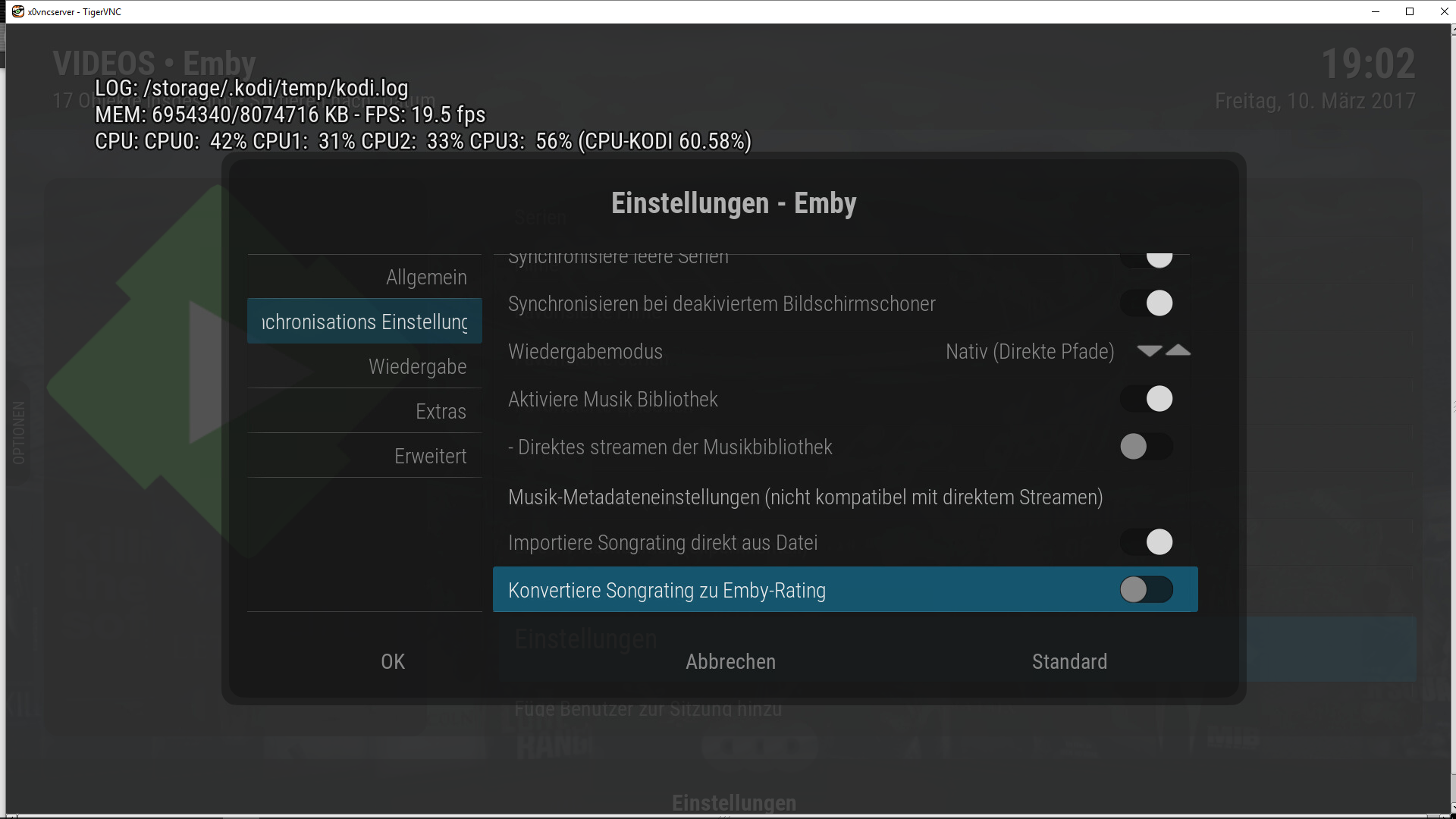Click Einstellungen - Emby dialog title
Viewport: 1456px width, 819px height.
click(x=734, y=203)
